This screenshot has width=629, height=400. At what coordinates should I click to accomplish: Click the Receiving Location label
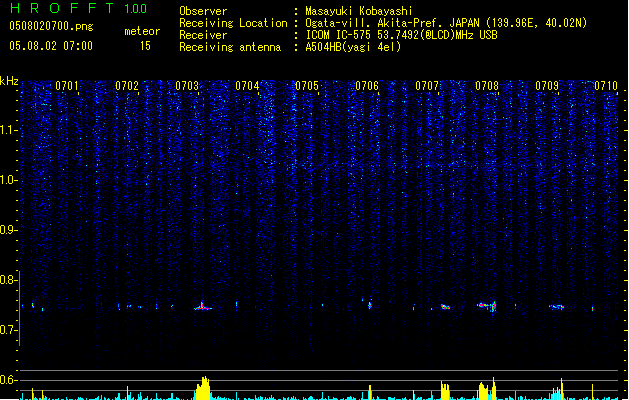click(233, 23)
